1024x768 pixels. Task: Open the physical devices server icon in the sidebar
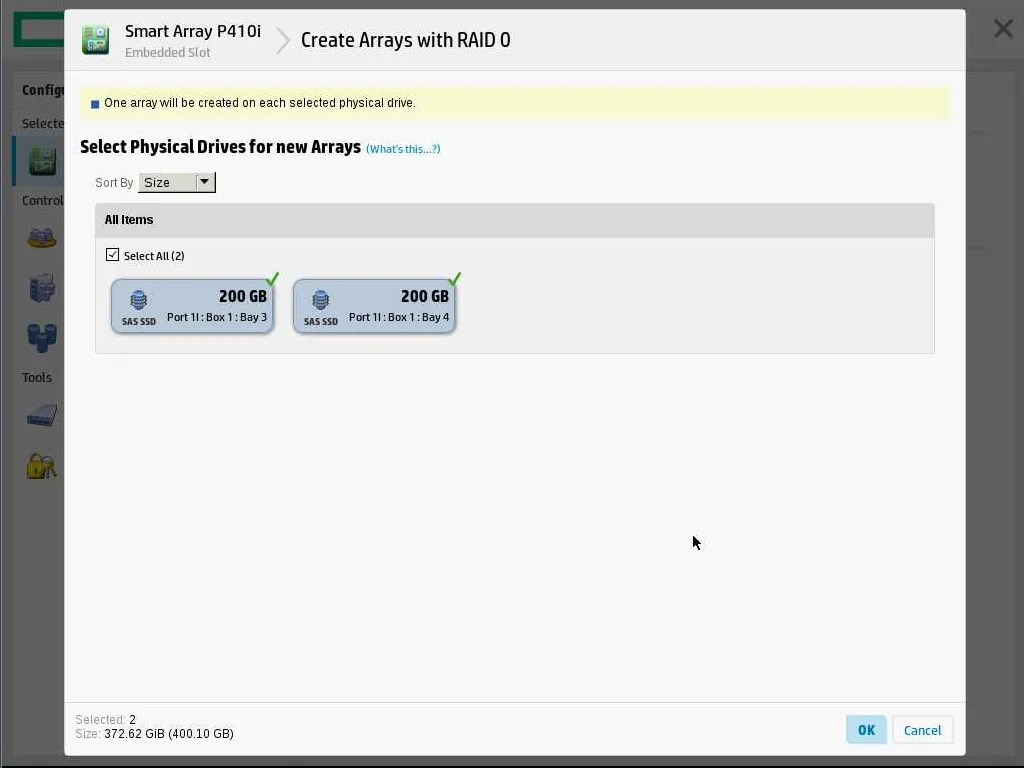tap(42, 287)
